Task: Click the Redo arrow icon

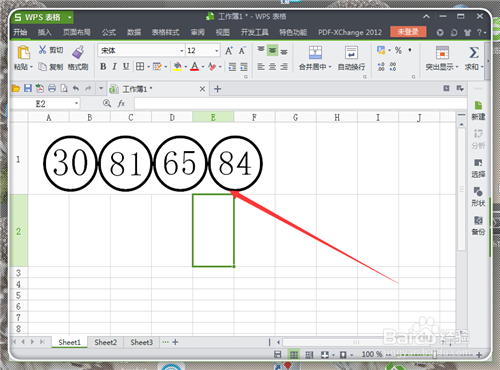Action: [88, 88]
